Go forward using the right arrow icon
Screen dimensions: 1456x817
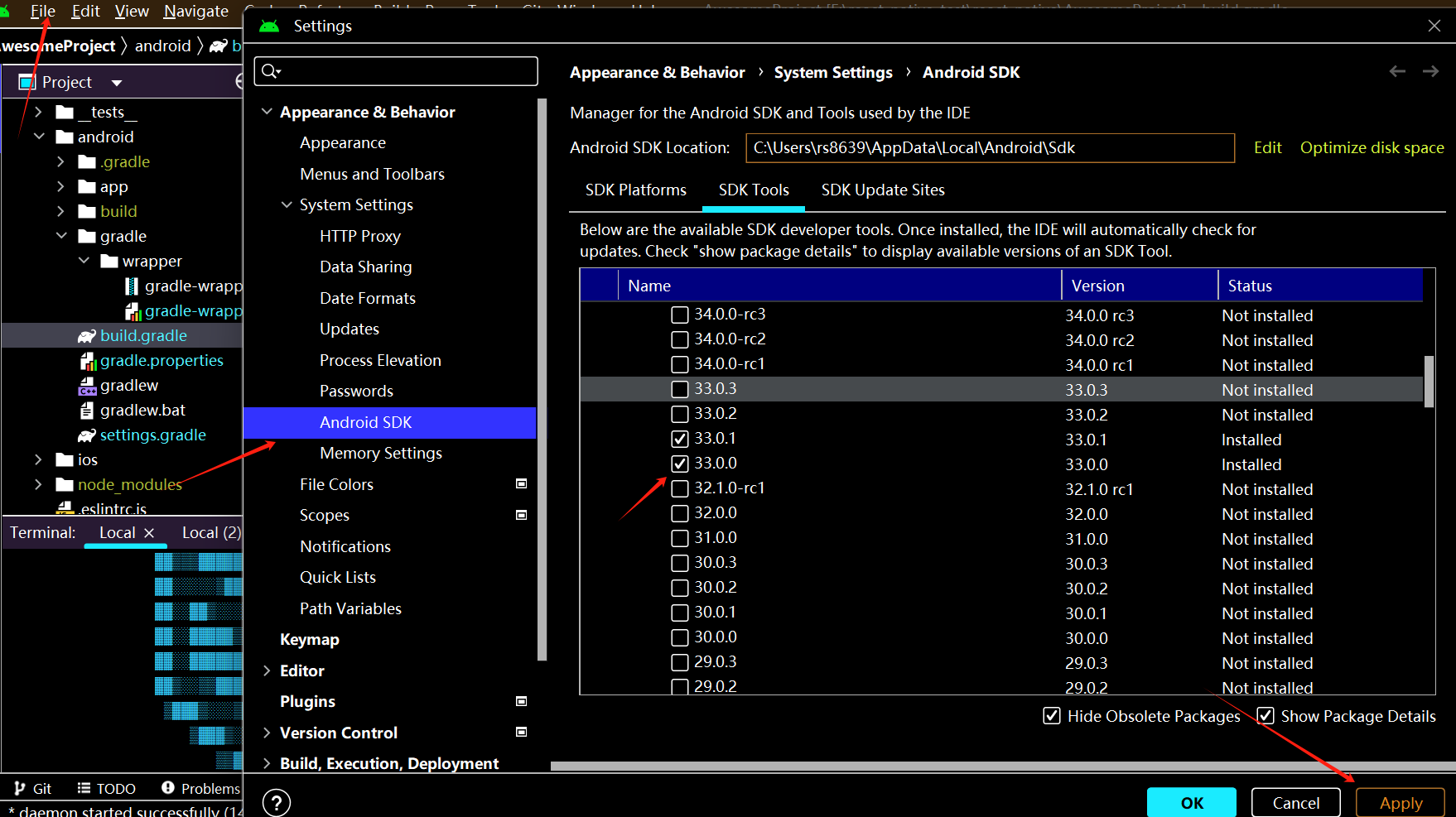click(1430, 72)
